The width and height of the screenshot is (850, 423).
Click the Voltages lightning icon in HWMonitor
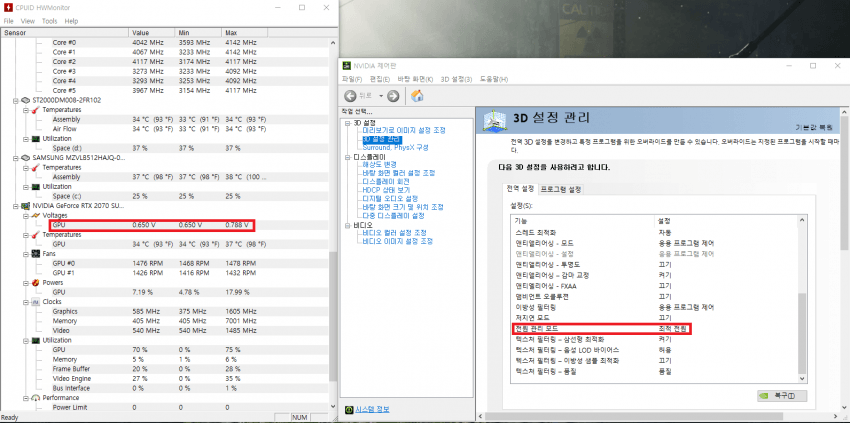(35, 216)
